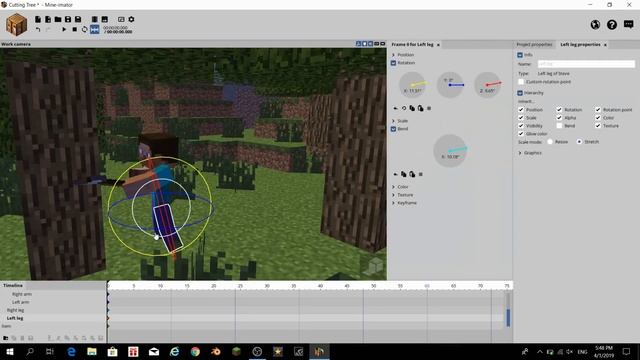Toggle the highlighted timeline interval button
640x360 pixels.
[95, 29]
